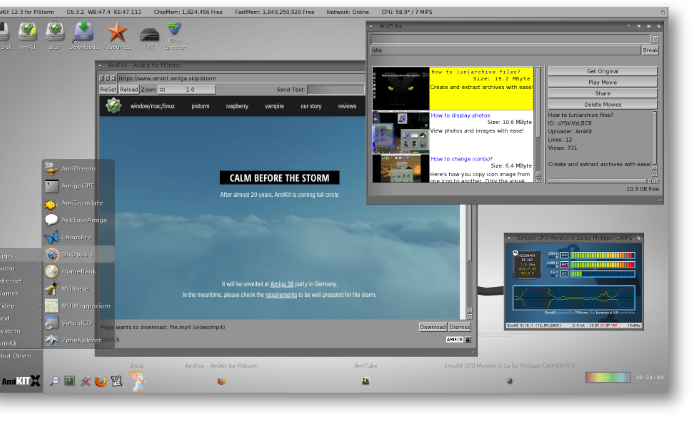Launch HomeBank from the Apps menu
The width and height of the screenshot is (696, 422).
[78, 272]
